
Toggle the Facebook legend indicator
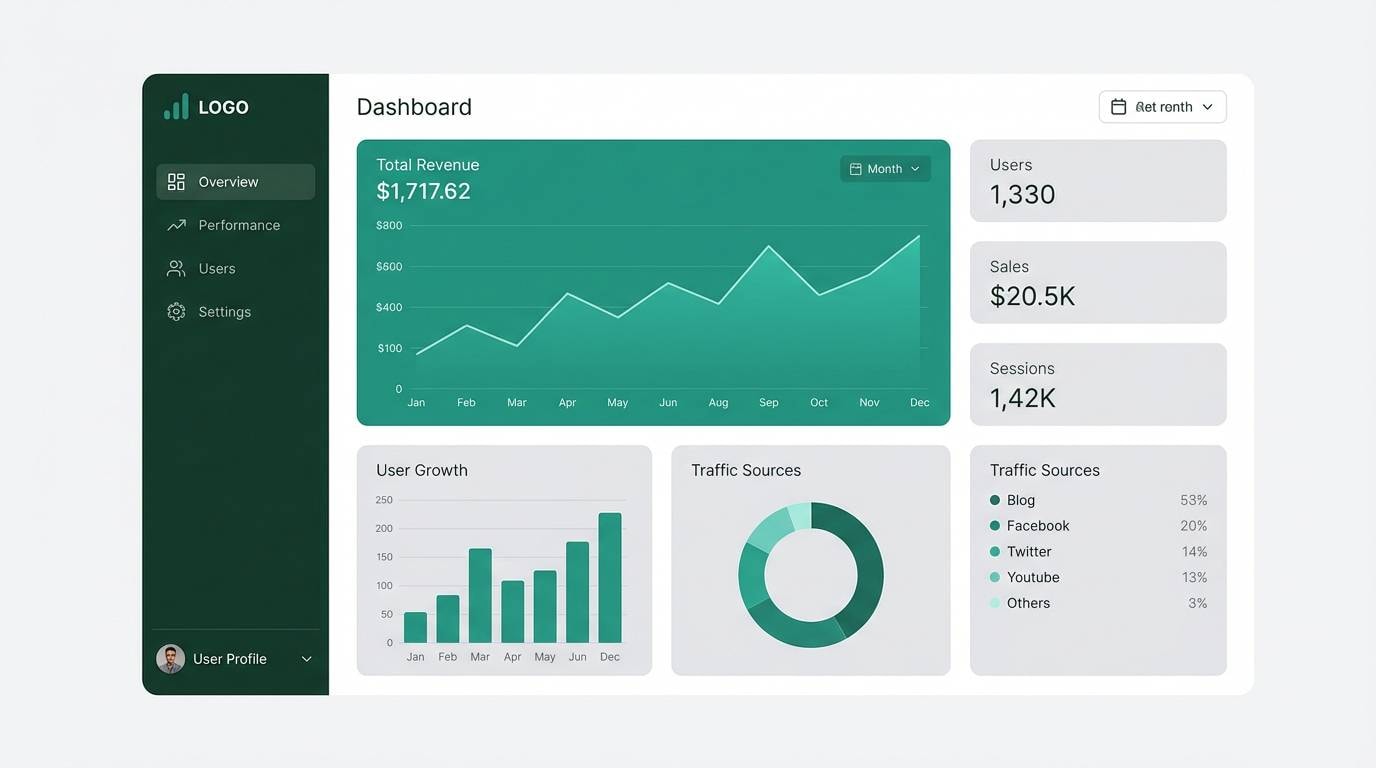coord(995,525)
